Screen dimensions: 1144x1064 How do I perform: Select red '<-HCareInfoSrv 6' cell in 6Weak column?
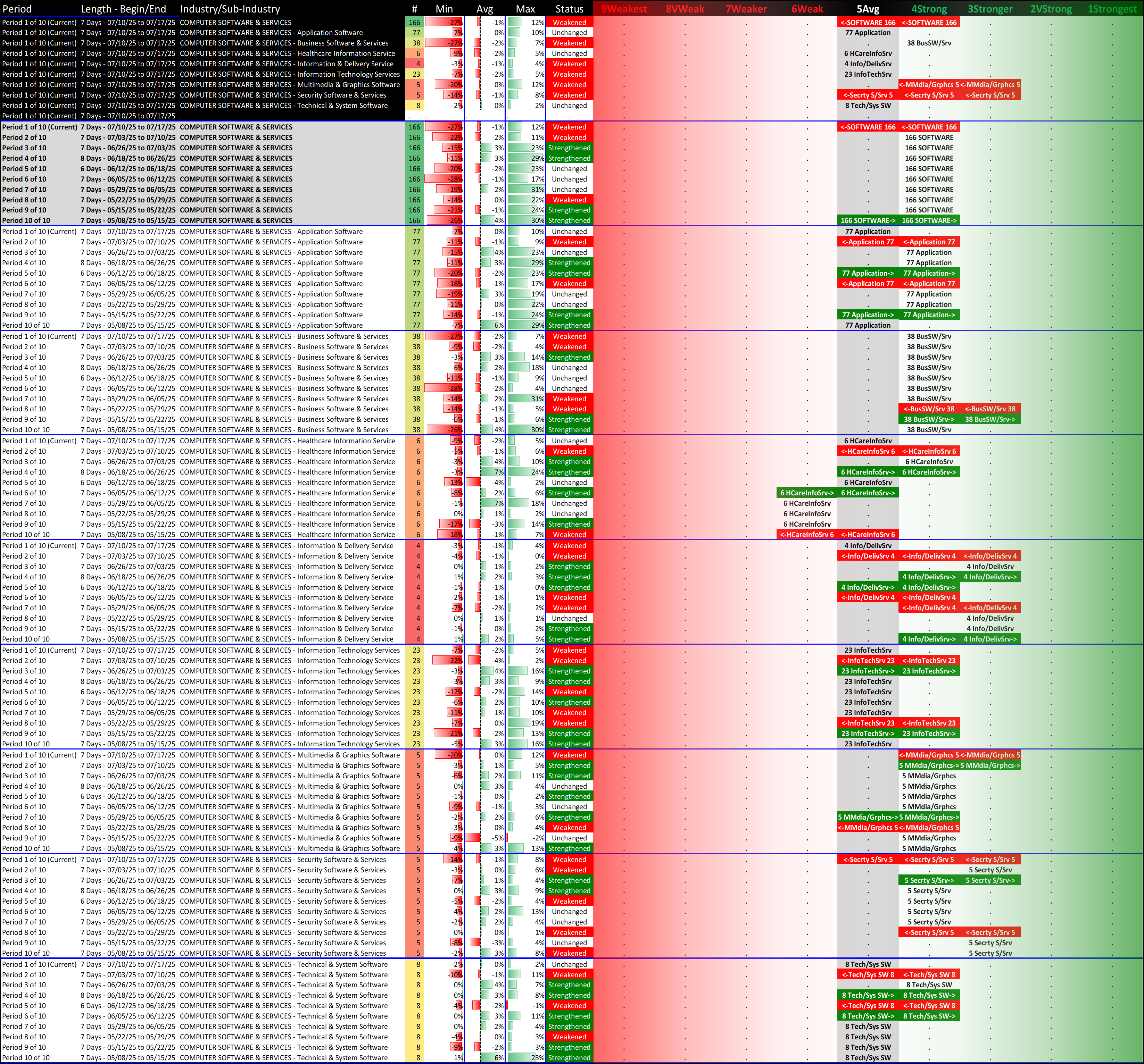807,534
